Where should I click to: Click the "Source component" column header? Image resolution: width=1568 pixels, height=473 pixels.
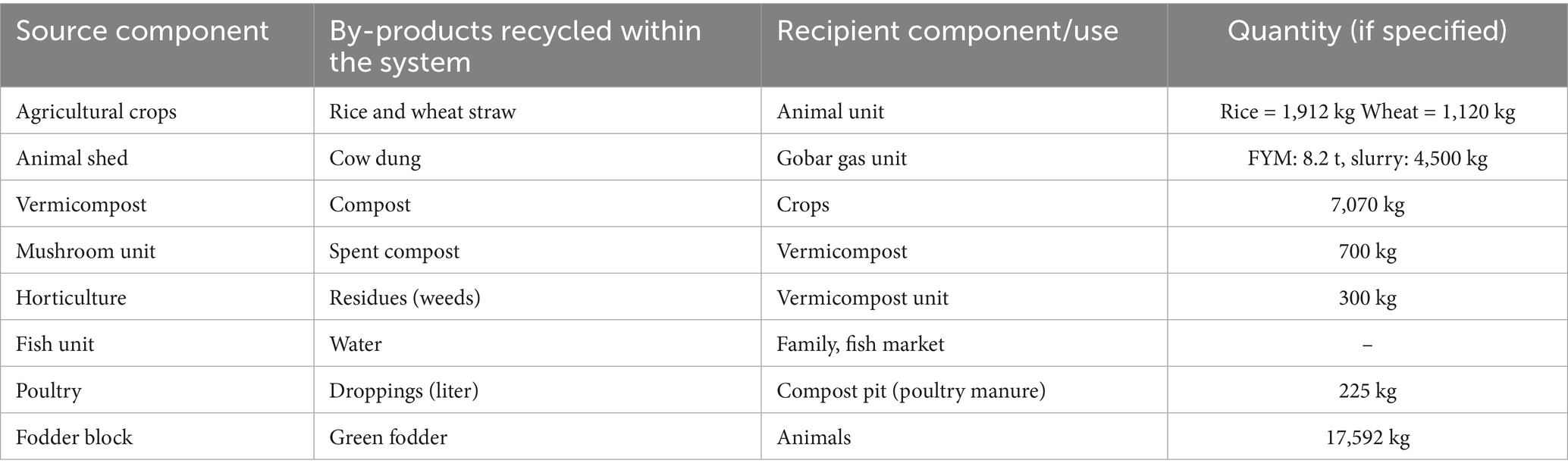143,31
